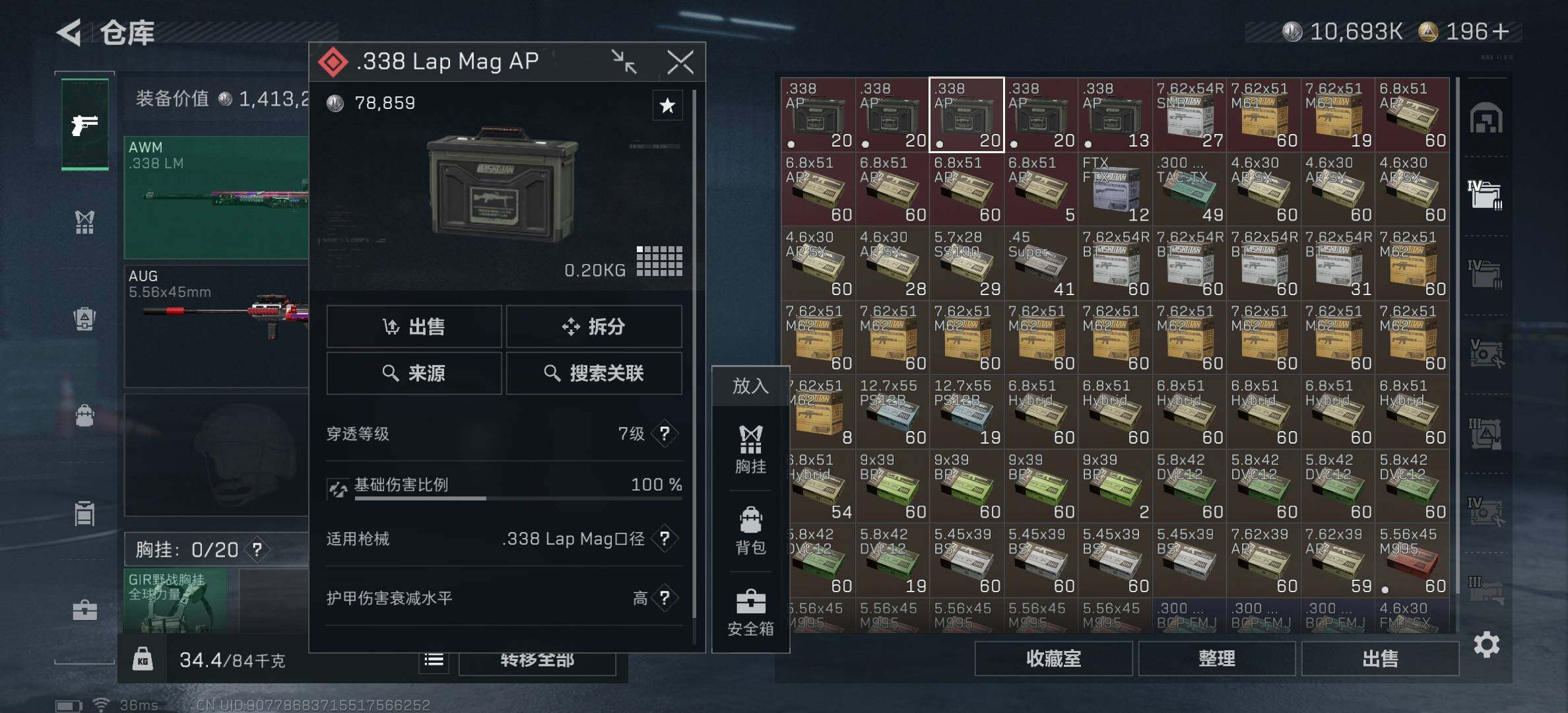Put the item into the 胸挂 chest rig
1568x713 pixels.
(x=750, y=450)
